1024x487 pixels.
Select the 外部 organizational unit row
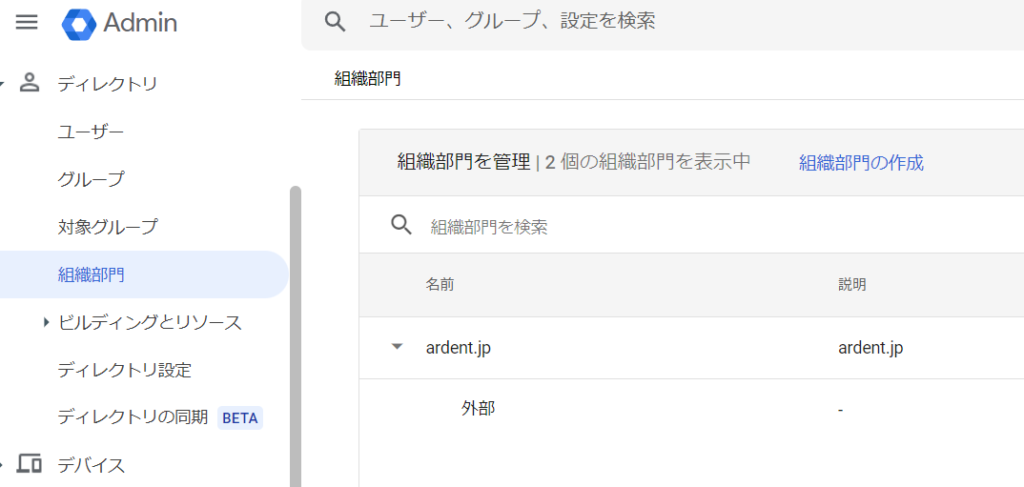tap(478, 408)
